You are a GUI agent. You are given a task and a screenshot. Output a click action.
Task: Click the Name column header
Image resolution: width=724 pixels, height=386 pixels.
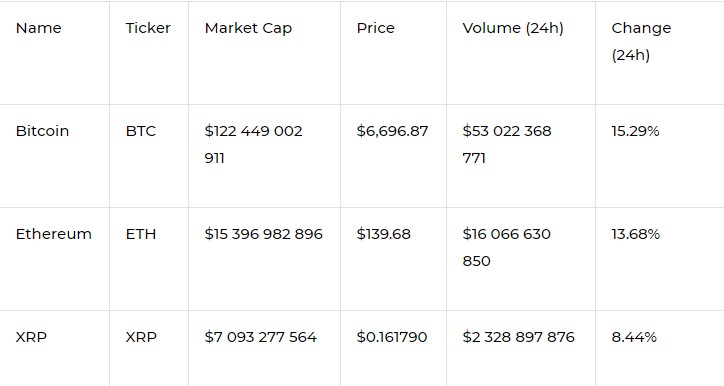coord(38,28)
